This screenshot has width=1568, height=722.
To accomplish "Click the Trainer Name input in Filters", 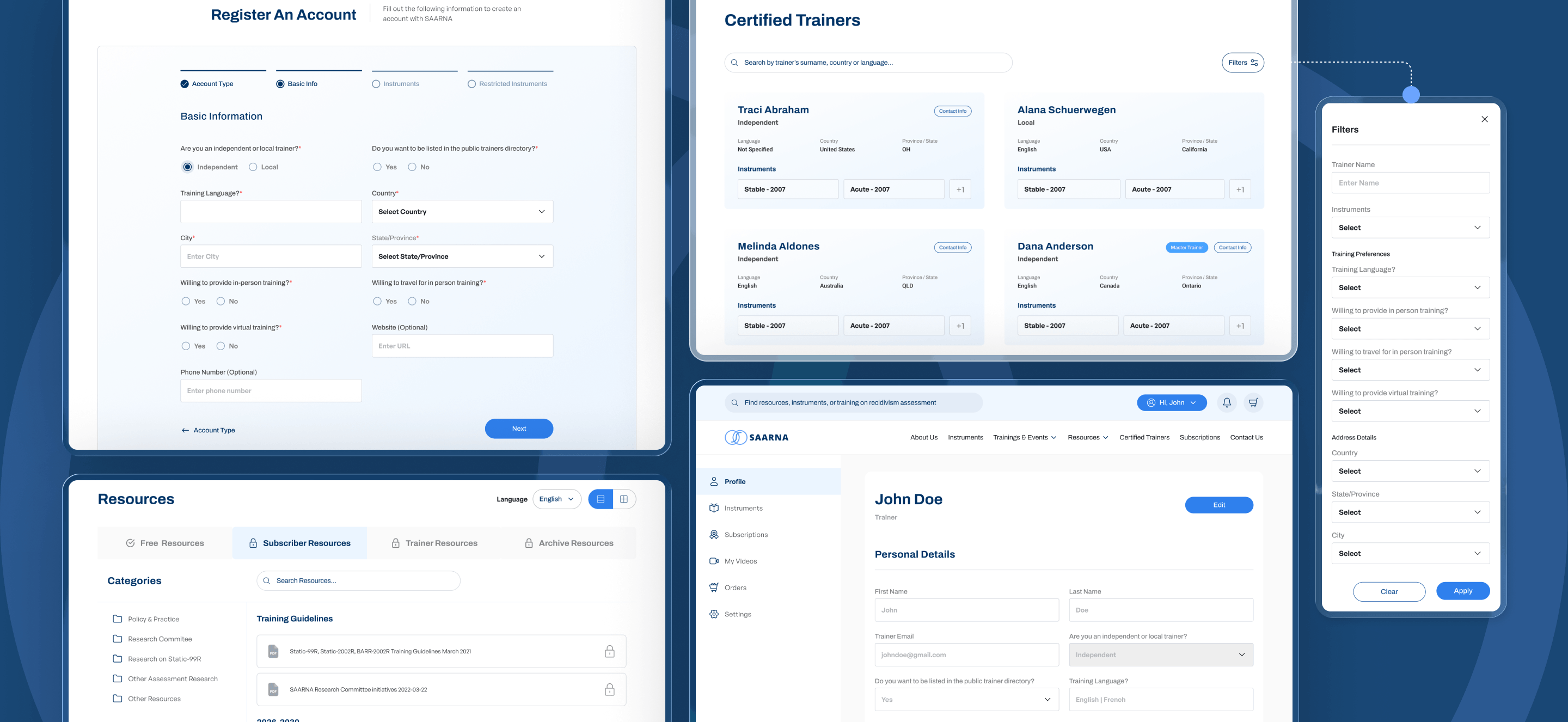I will point(1410,182).
